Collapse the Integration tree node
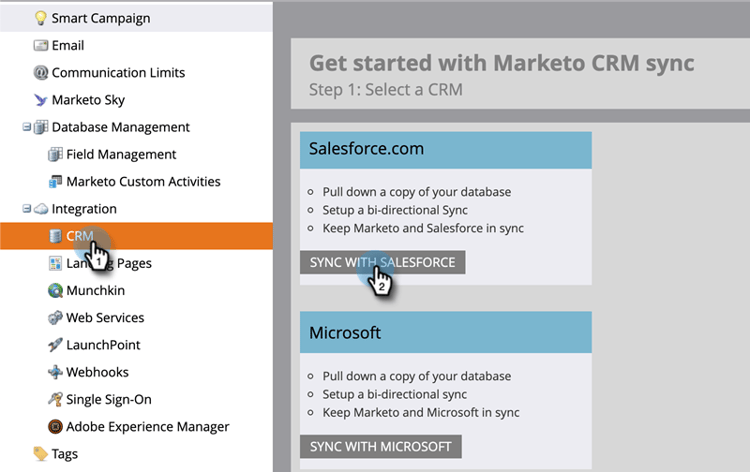This screenshot has height=472, width=750. [27, 209]
